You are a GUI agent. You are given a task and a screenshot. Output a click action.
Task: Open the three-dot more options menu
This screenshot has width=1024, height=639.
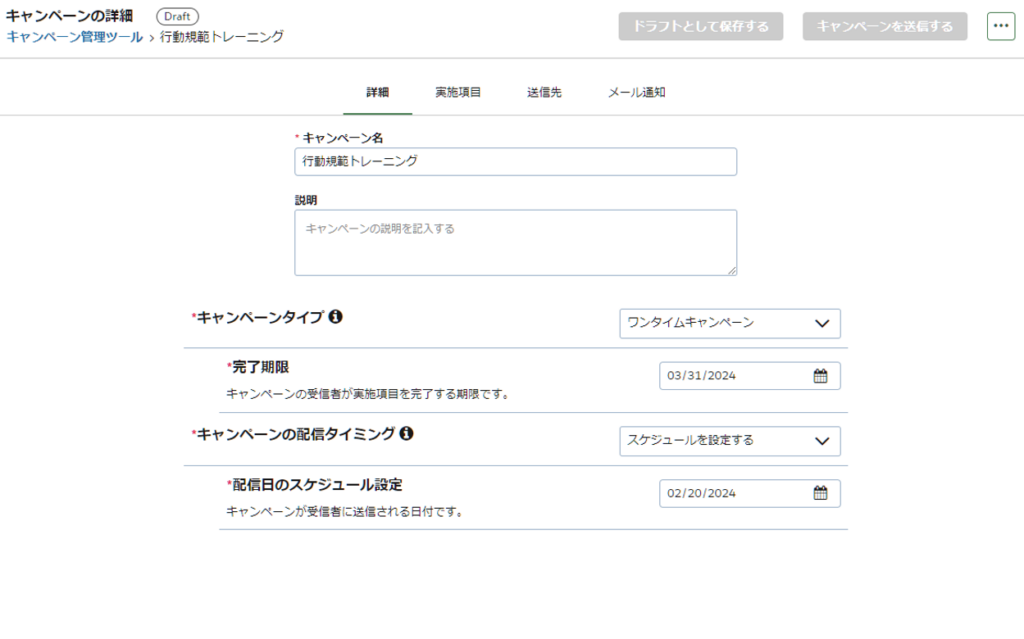pyautogui.click(x=1000, y=26)
